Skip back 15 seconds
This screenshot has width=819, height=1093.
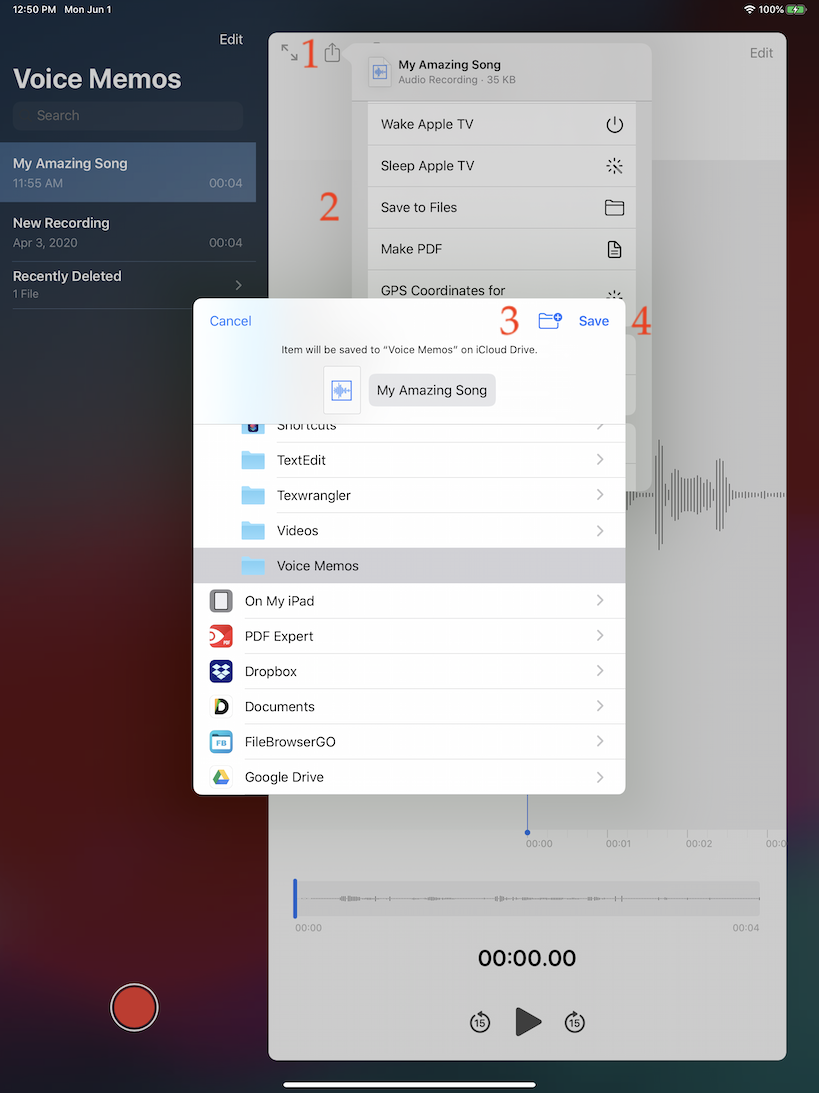[x=480, y=1023]
